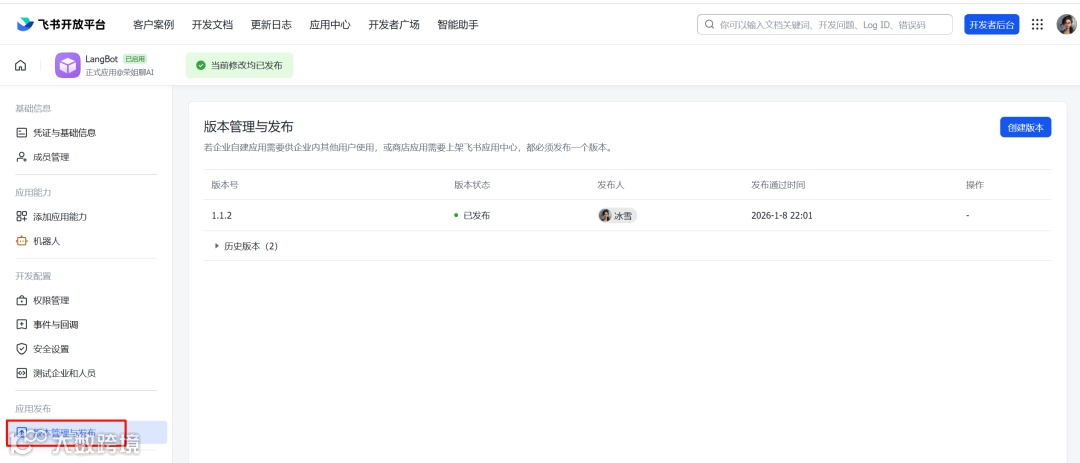
Task: Click into the documentation search field
Action: tap(824, 25)
